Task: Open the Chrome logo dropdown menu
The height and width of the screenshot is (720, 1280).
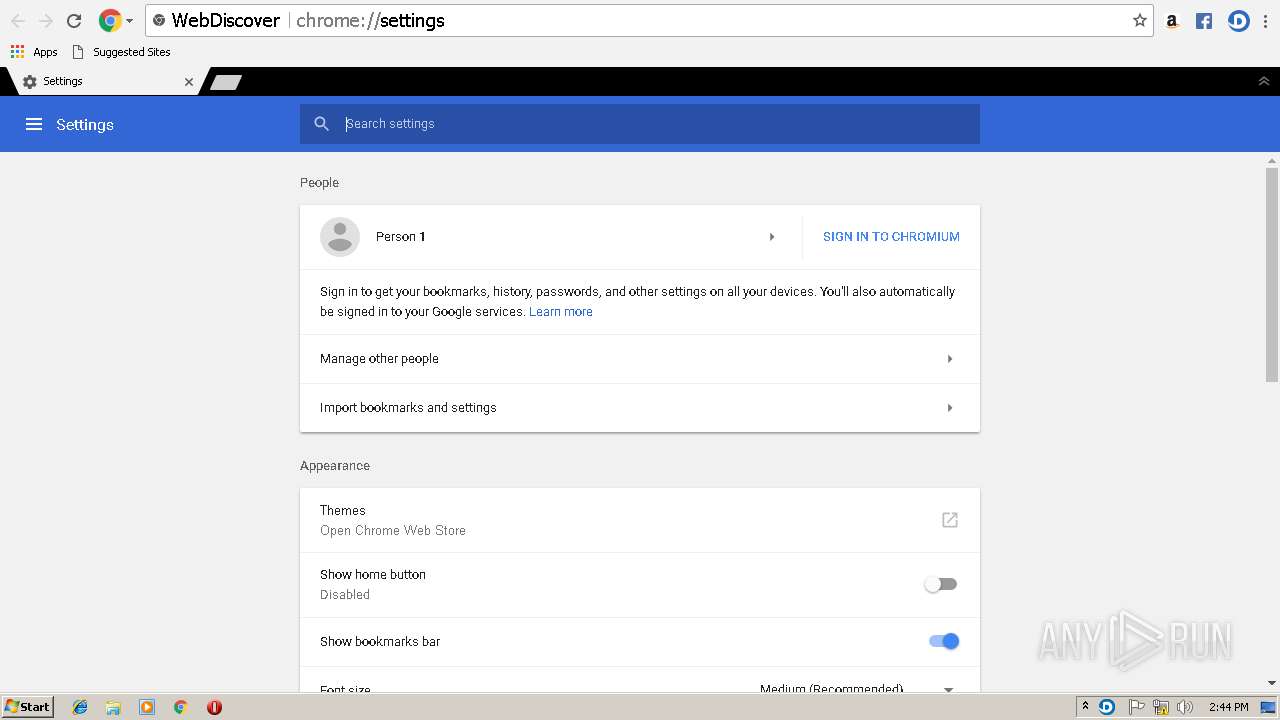Action: coord(116,20)
